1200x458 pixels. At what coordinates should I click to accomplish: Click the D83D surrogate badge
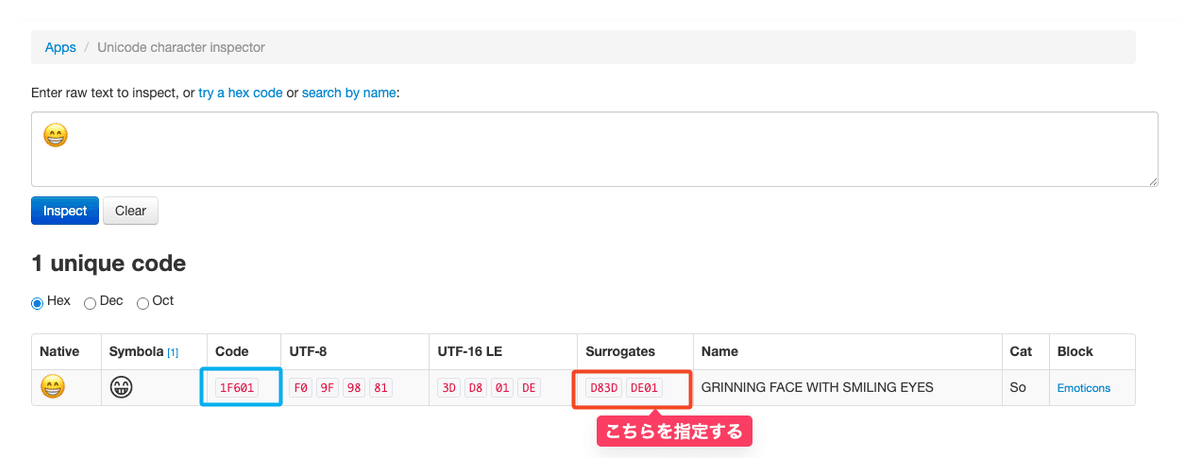point(603,388)
